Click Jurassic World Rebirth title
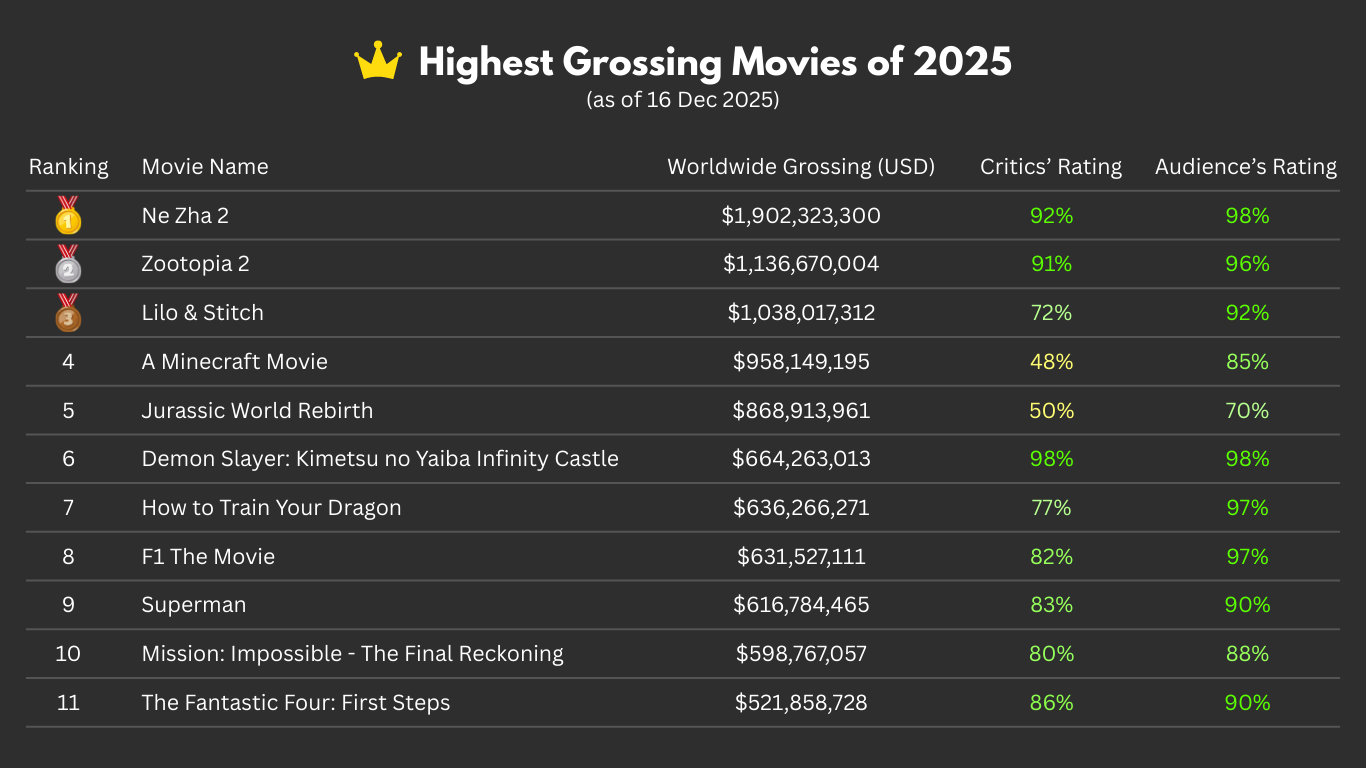The width and height of the screenshot is (1366, 768). click(x=257, y=411)
